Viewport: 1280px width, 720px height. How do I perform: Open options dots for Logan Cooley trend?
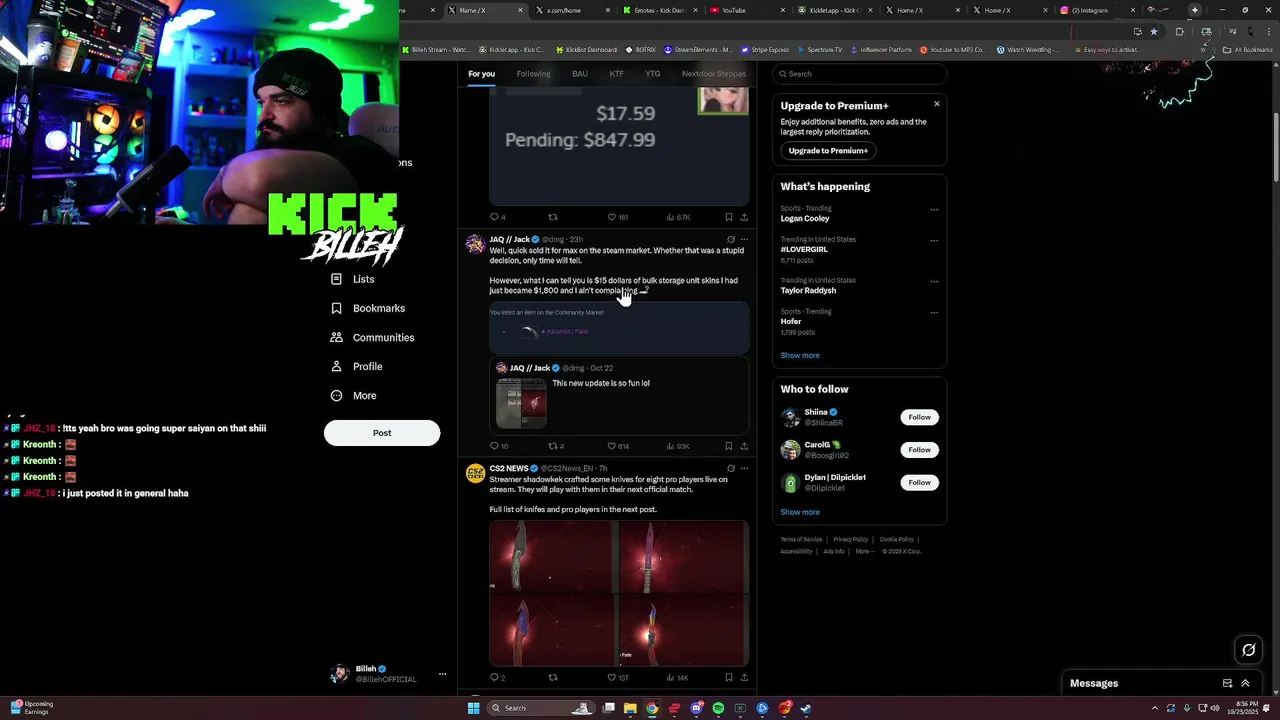click(x=934, y=210)
